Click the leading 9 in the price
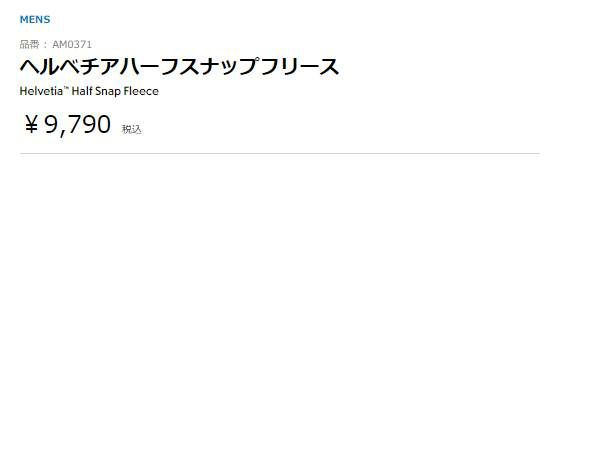Screen dimensions: 600x450 (51, 125)
